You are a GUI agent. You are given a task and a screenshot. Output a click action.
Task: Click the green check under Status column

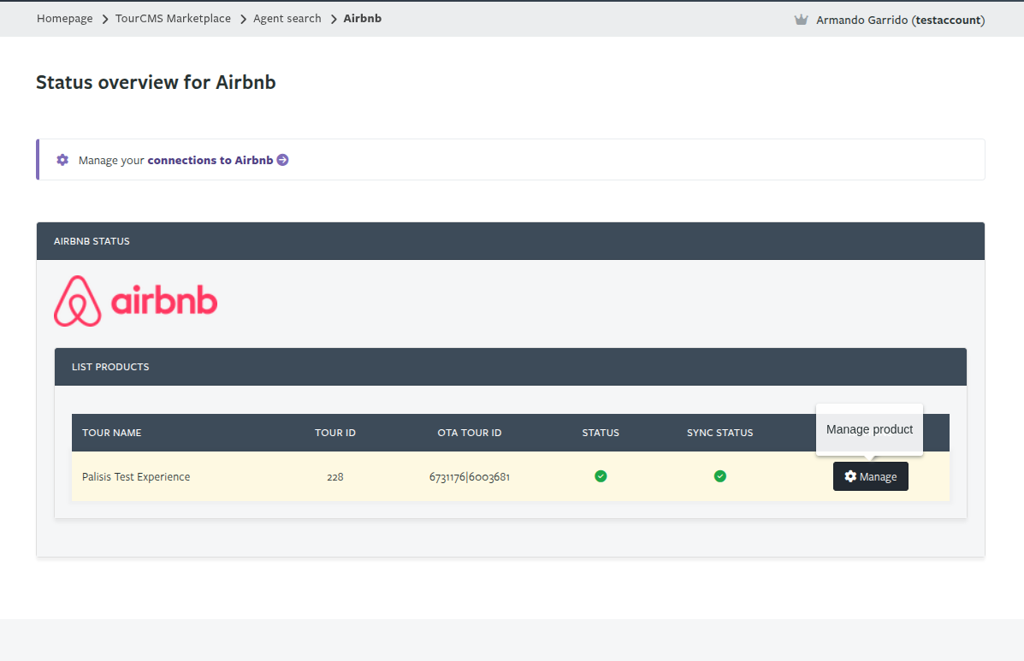pos(601,476)
